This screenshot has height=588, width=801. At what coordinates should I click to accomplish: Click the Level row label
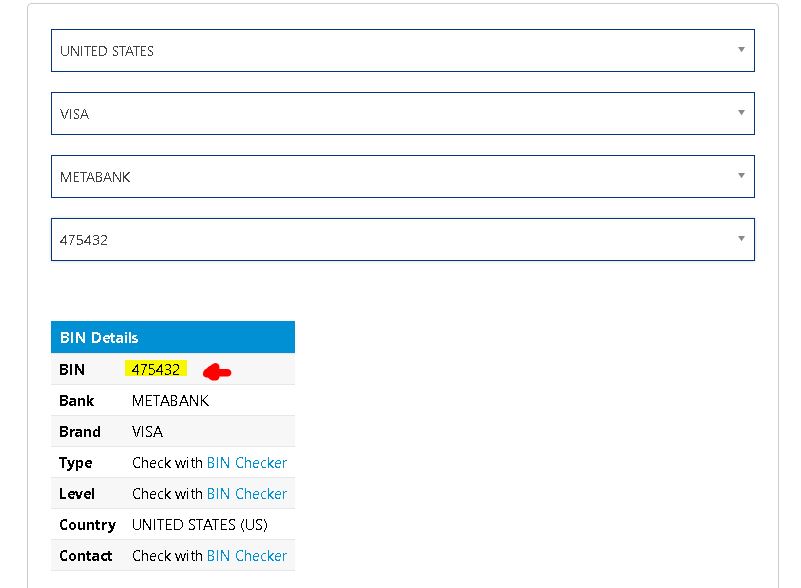click(x=77, y=494)
